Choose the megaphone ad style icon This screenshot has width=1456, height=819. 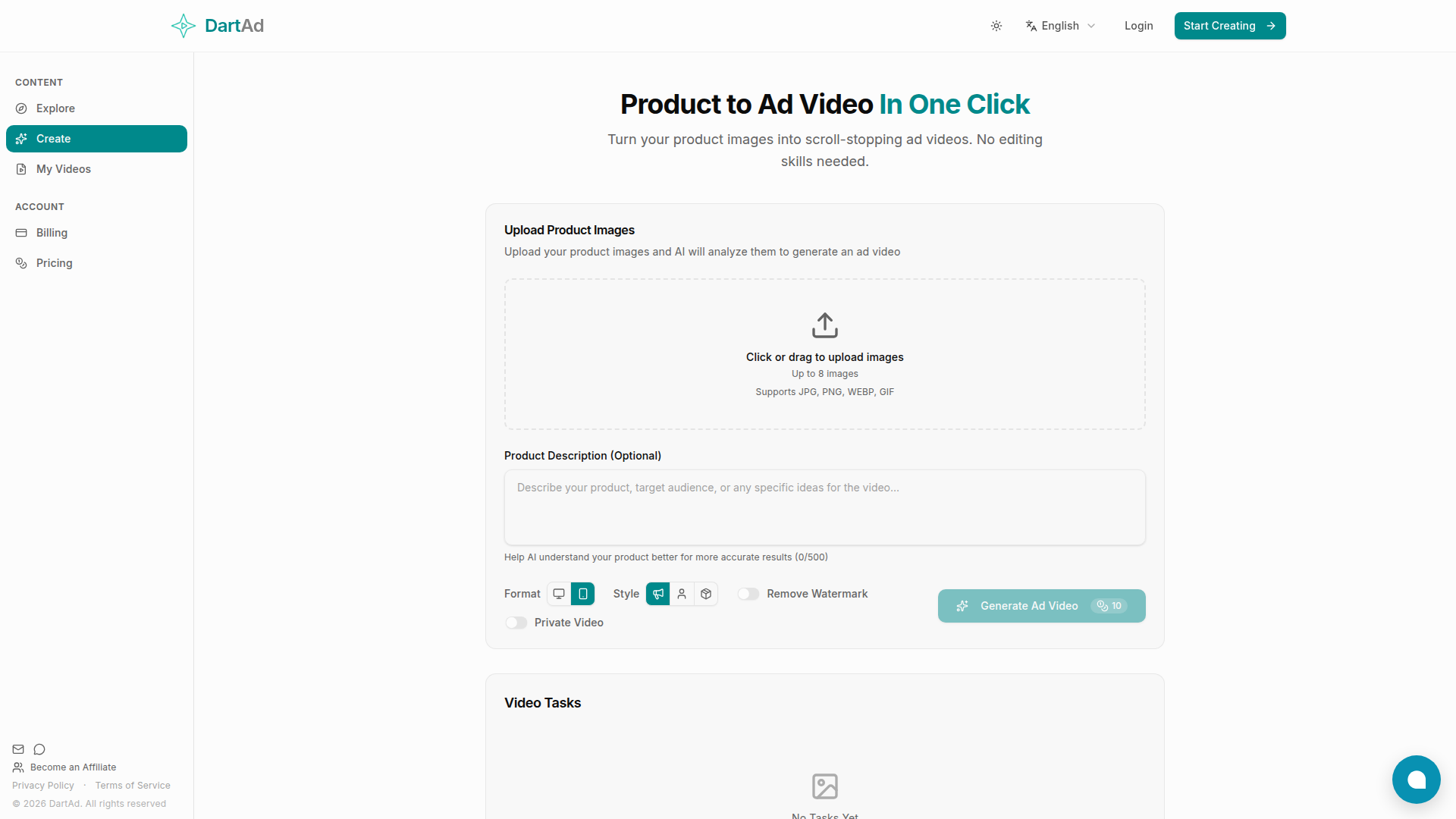click(x=658, y=594)
